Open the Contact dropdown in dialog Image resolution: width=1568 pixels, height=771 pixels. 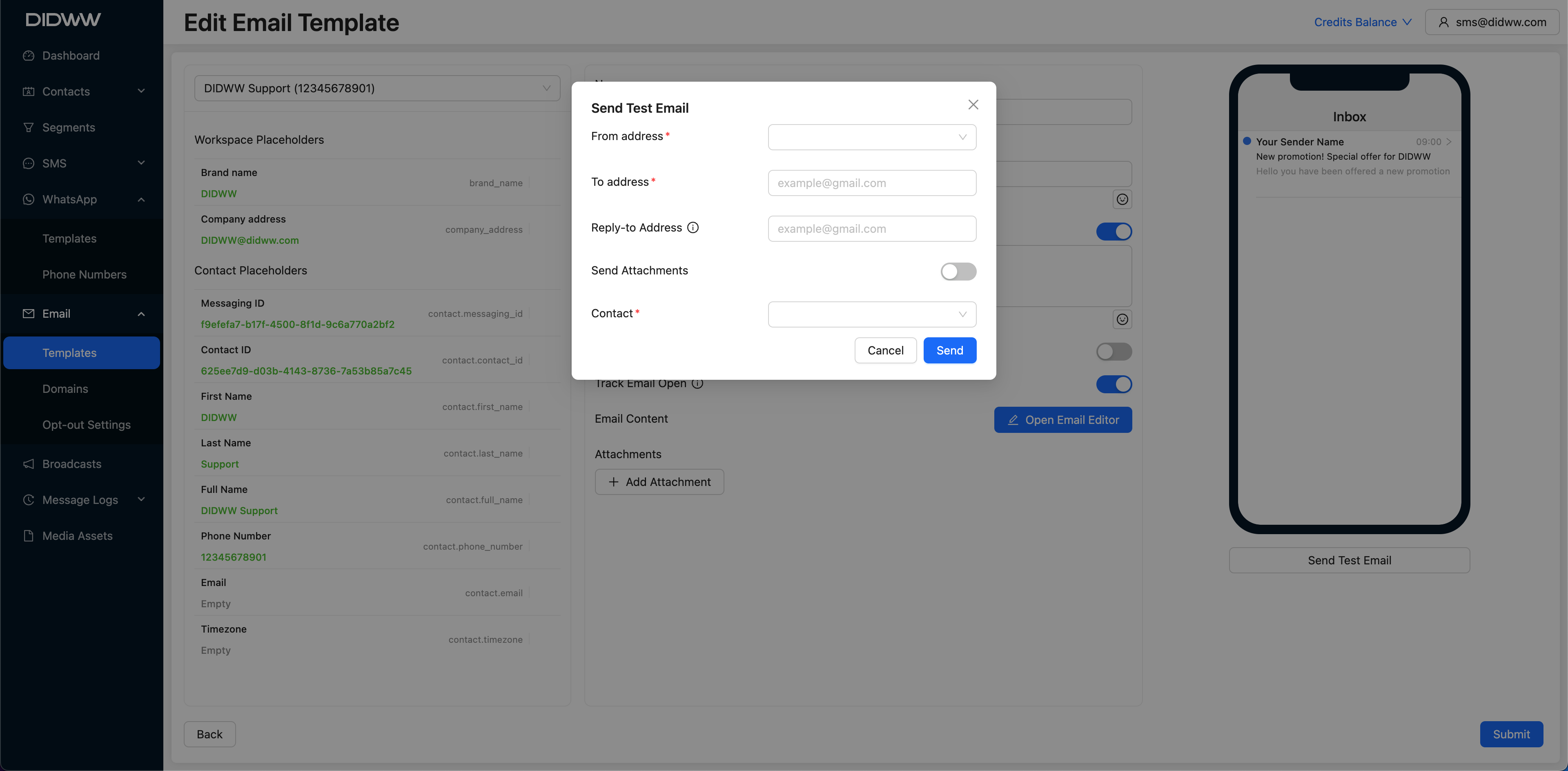872,314
